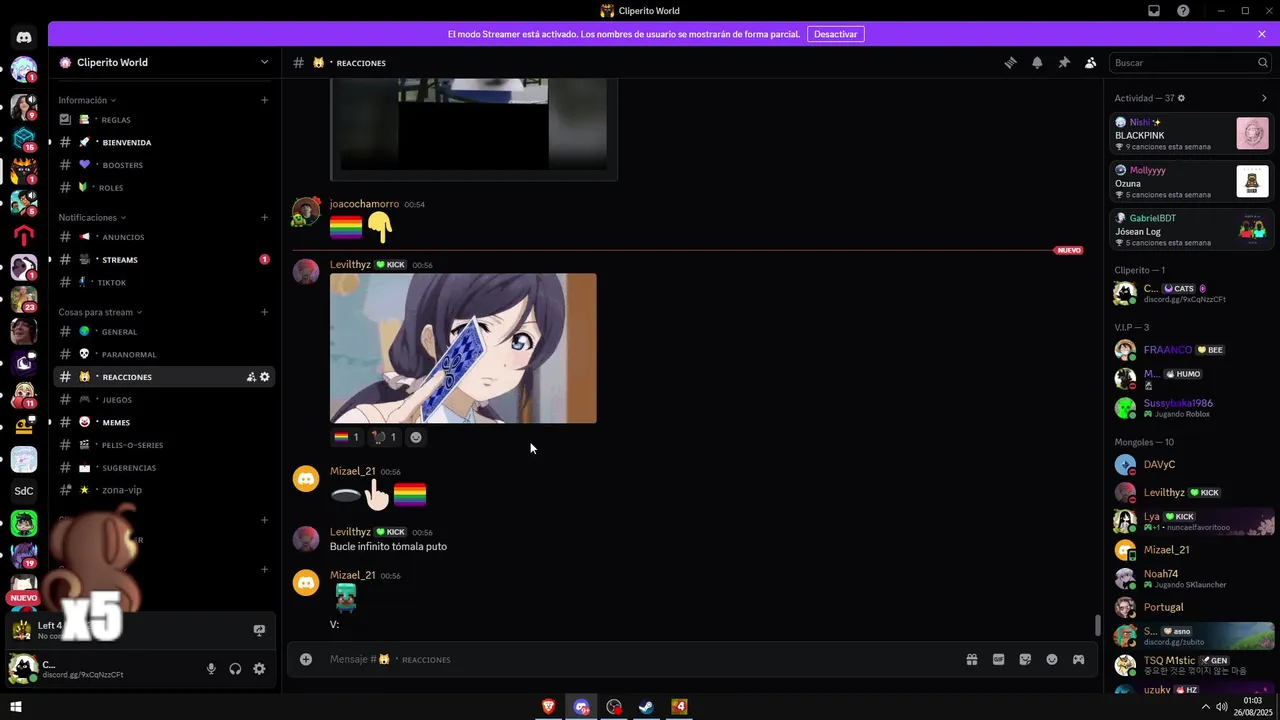Screen dimensions: 1280x720
Task: Toggle rainbow flag reaction on Levilthyz image
Action: [347, 437]
